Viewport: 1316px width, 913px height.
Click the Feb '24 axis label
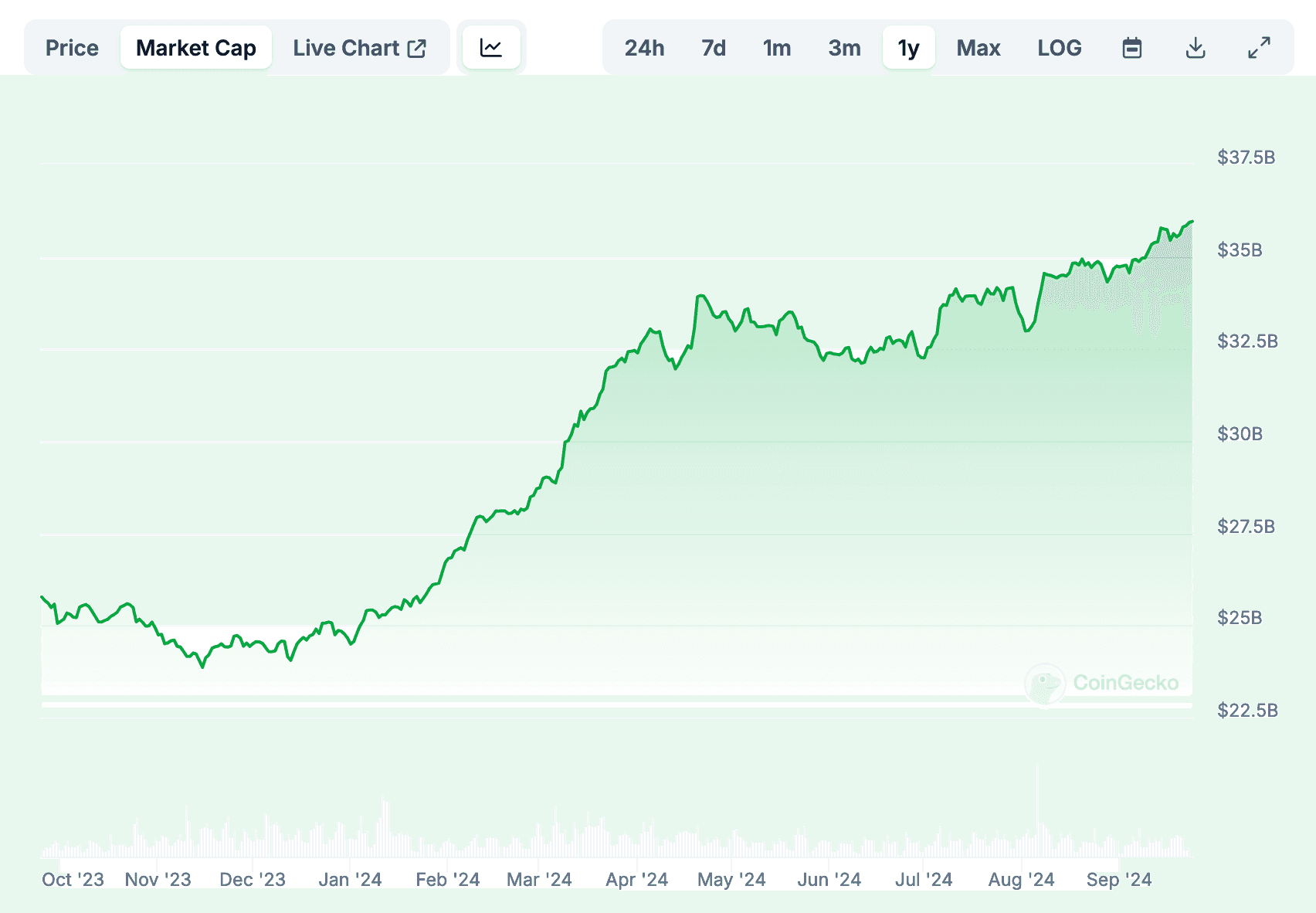[x=447, y=880]
